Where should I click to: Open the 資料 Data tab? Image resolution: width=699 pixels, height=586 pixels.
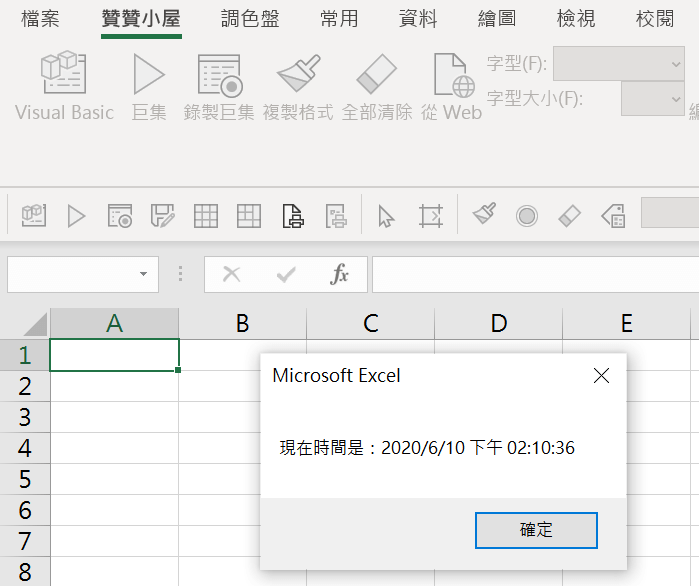[x=418, y=19]
